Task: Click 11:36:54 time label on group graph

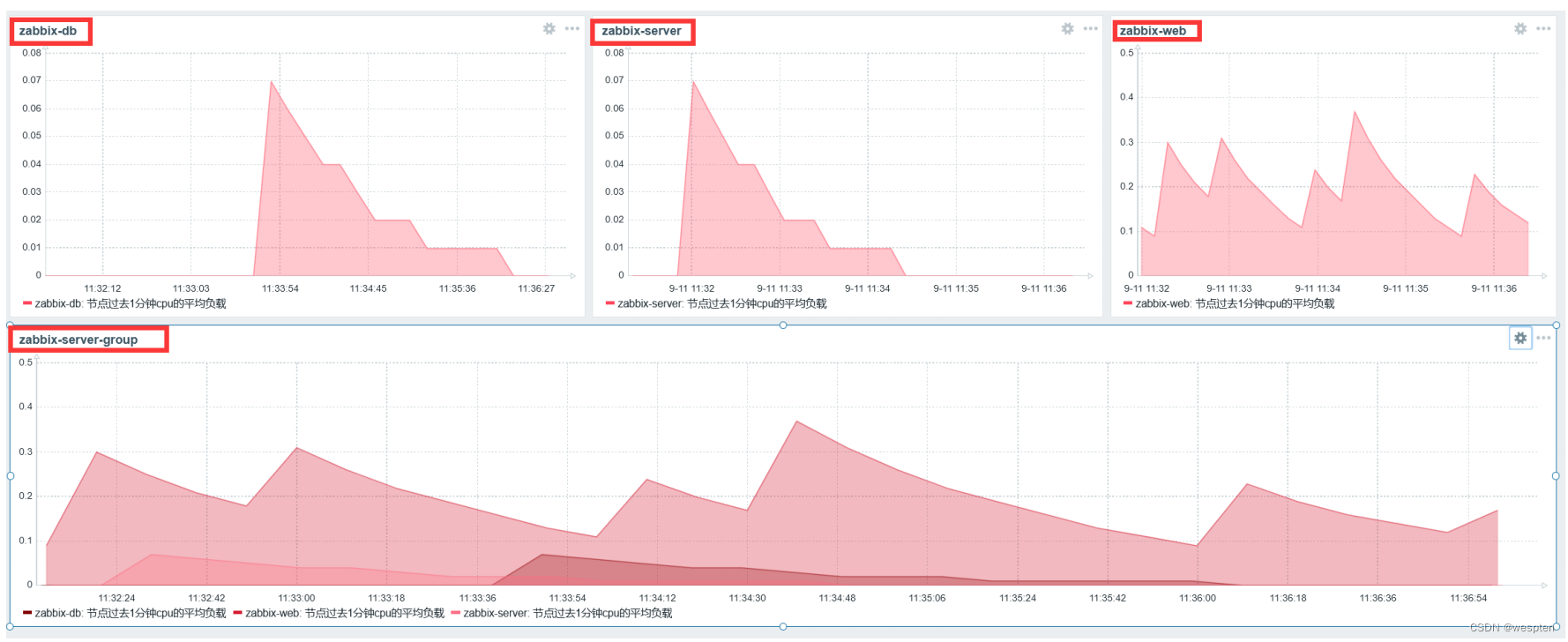Action: pyautogui.click(x=1468, y=598)
